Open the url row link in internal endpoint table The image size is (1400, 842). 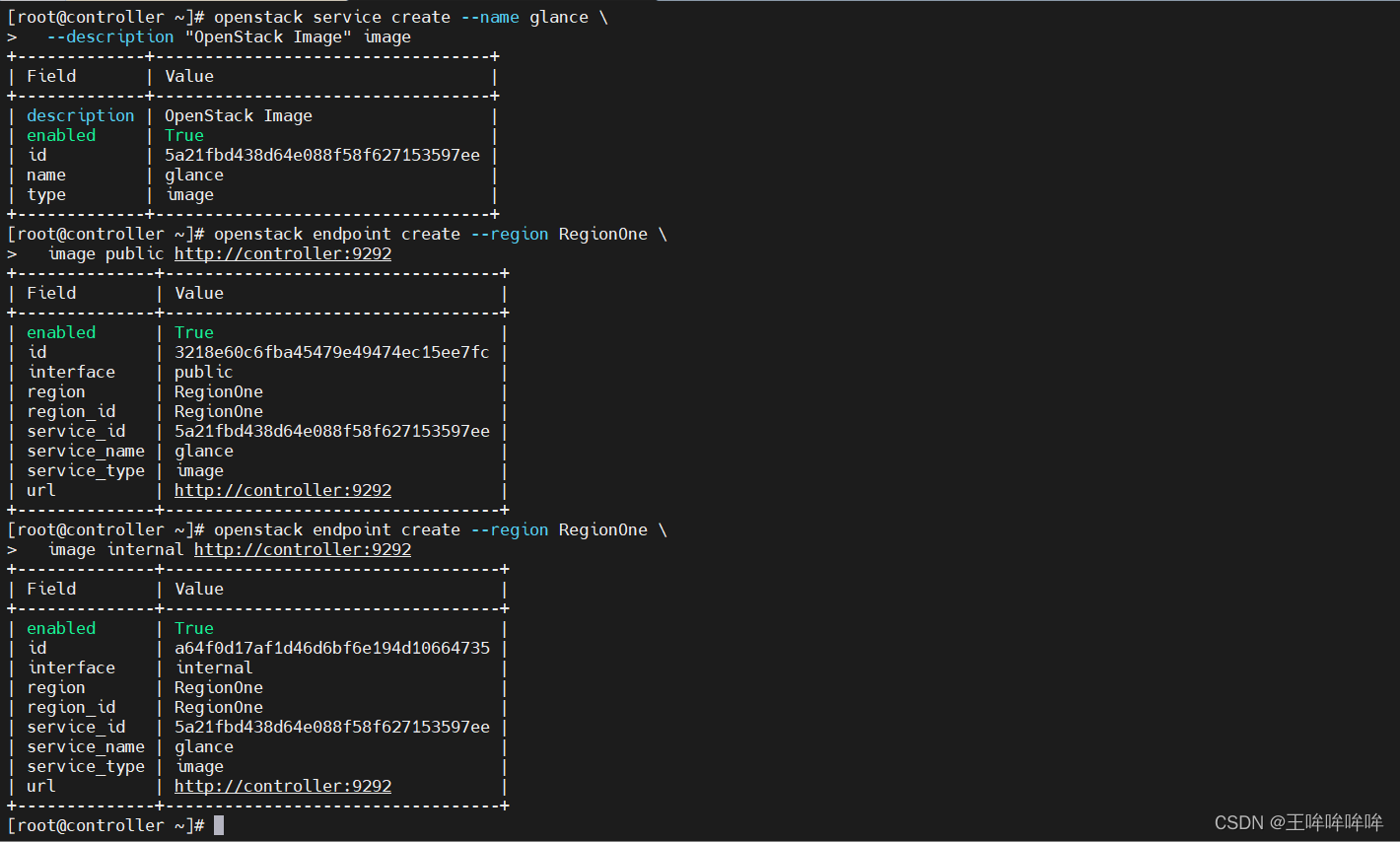point(283,786)
